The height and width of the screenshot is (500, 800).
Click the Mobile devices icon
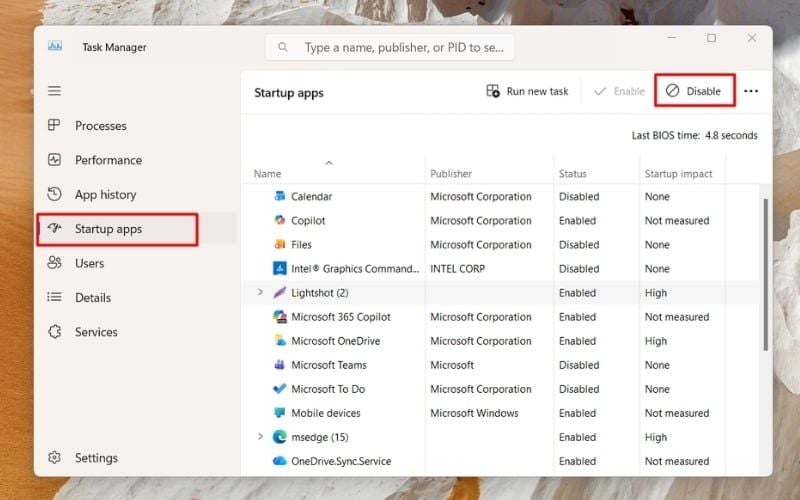point(280,412)
